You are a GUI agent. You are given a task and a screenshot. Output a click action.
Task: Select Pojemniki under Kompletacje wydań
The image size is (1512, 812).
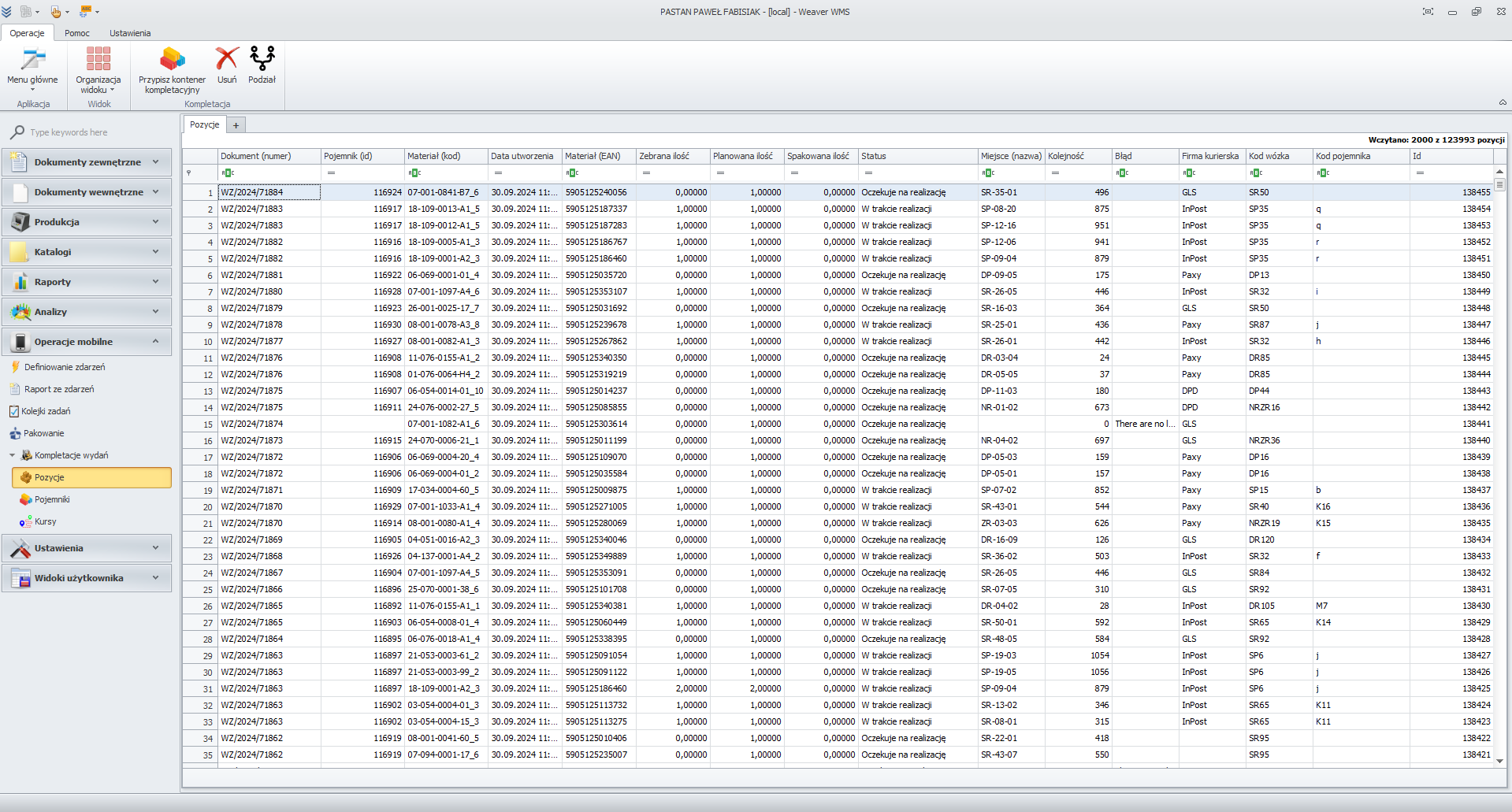click(x=26, y=499)
